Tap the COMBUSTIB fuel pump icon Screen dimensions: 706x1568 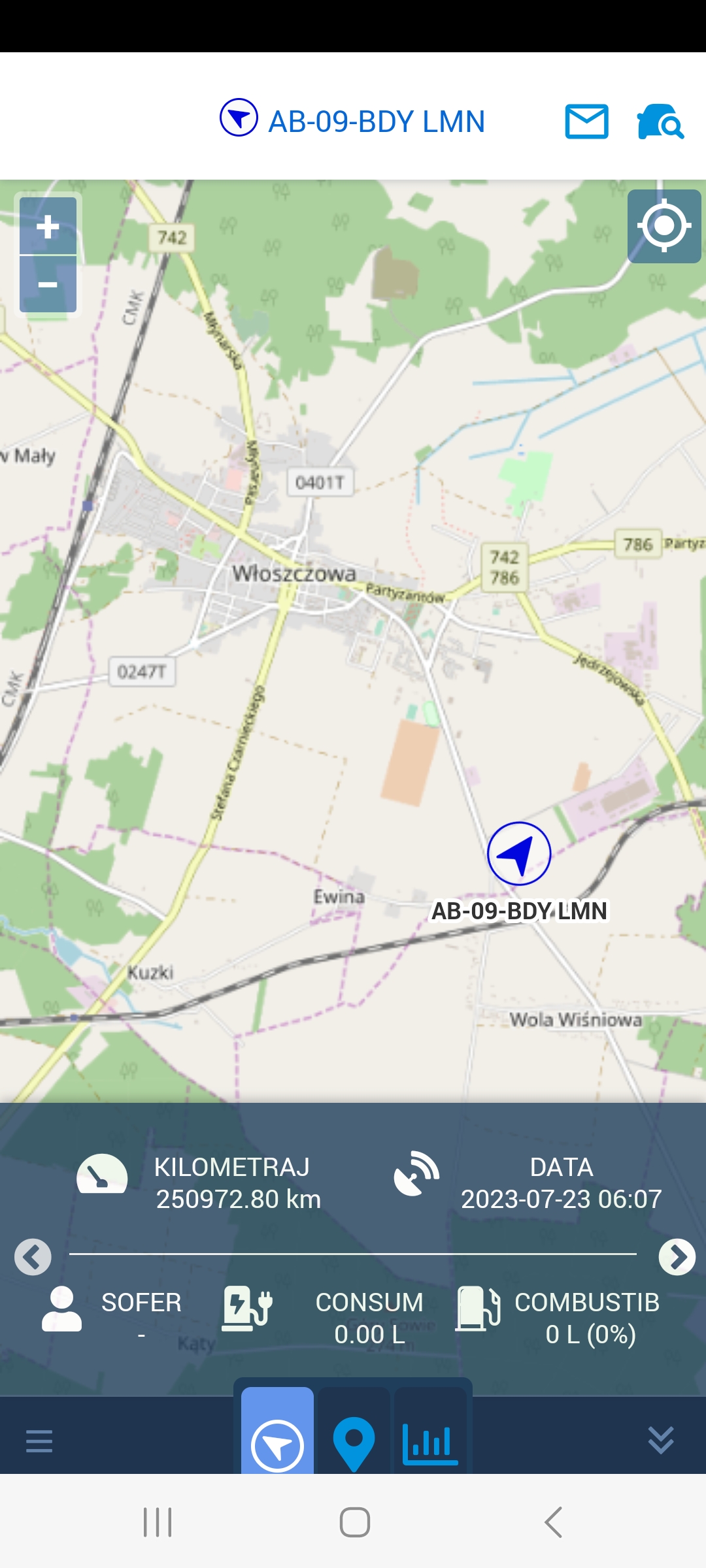tap(478, 1309)
